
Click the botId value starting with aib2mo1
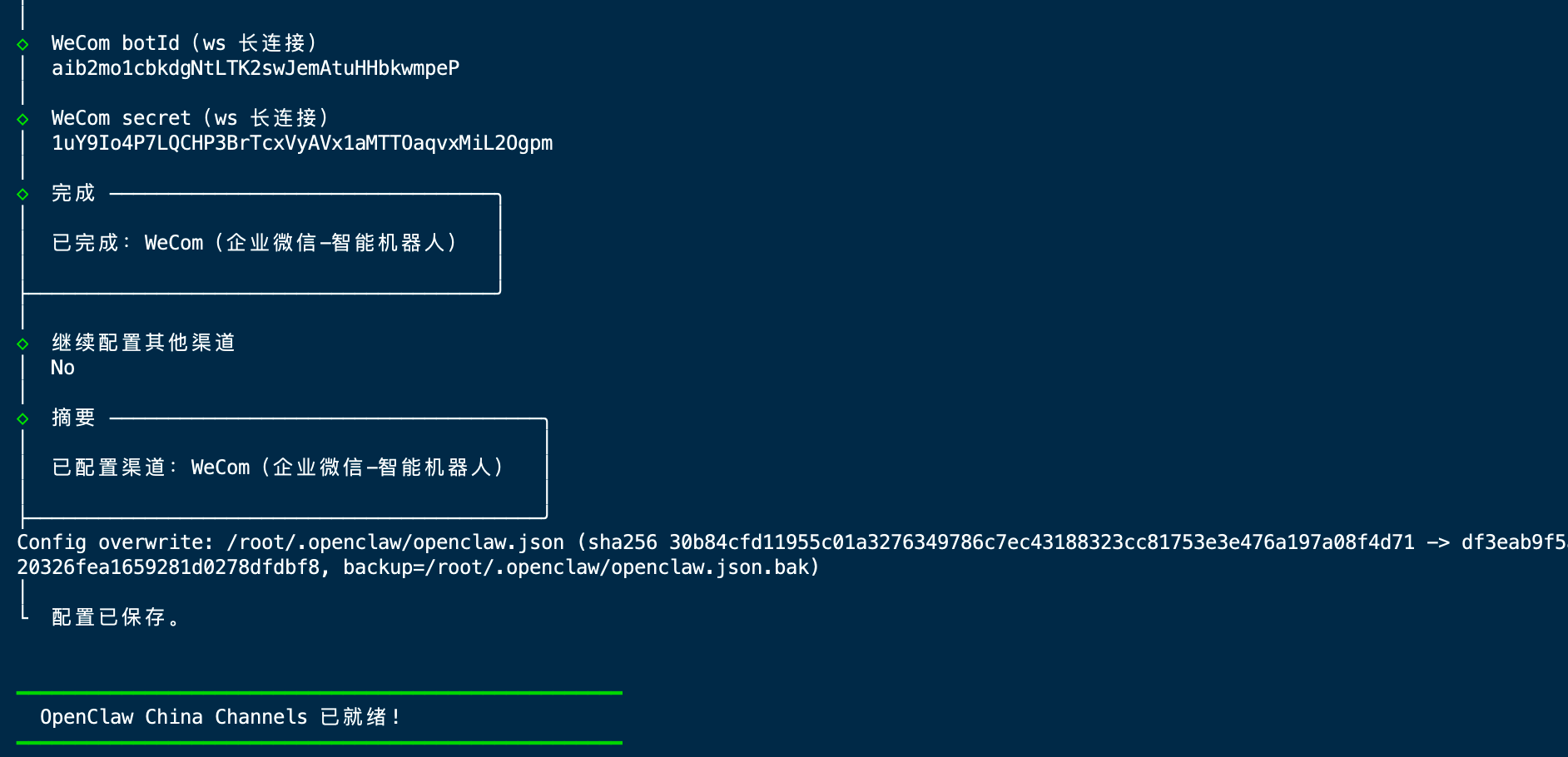(255, 68)
